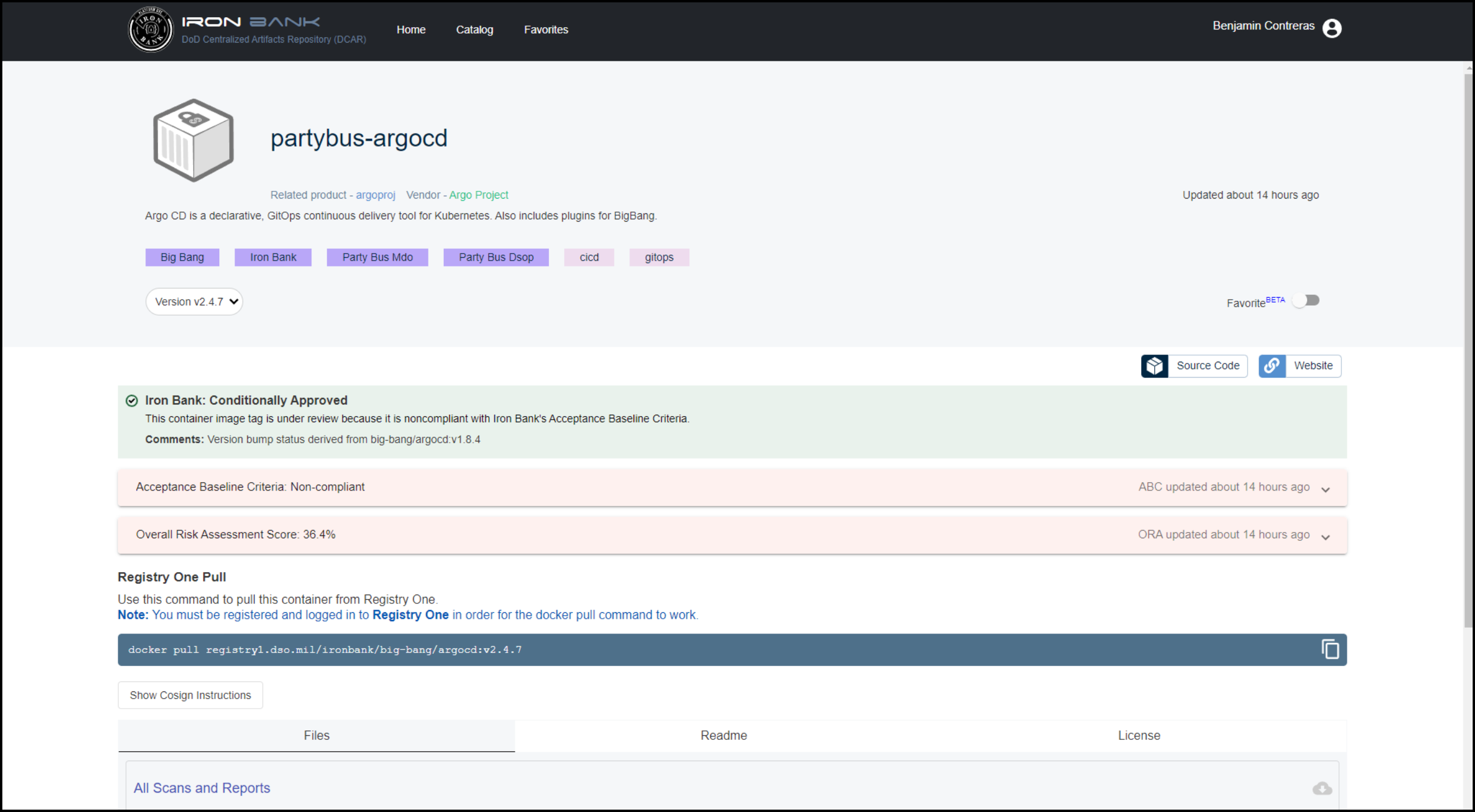This screenshot has height=812, width=1475.
Task: Open the user account avatar icon
Action: (x=1332, y=28)
